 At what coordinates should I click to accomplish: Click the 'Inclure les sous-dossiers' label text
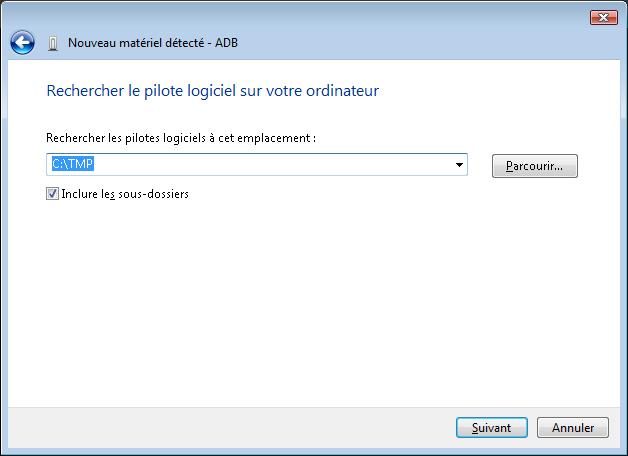(x=125, y=194)
